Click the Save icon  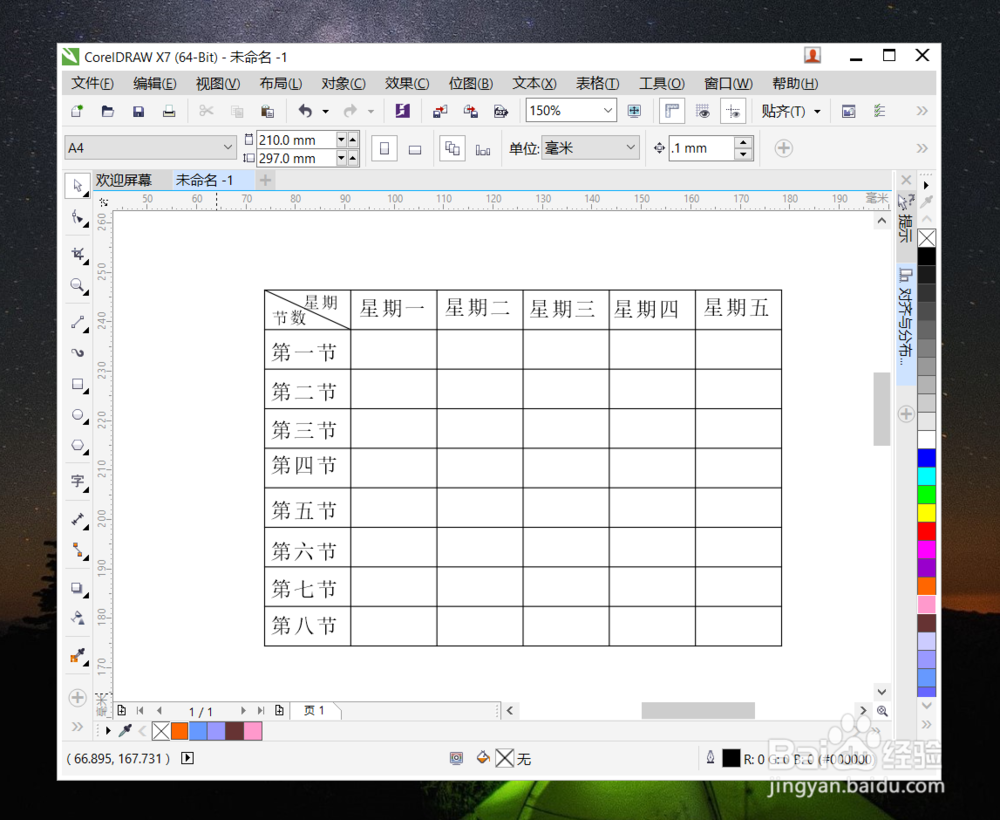click(138, 111)
